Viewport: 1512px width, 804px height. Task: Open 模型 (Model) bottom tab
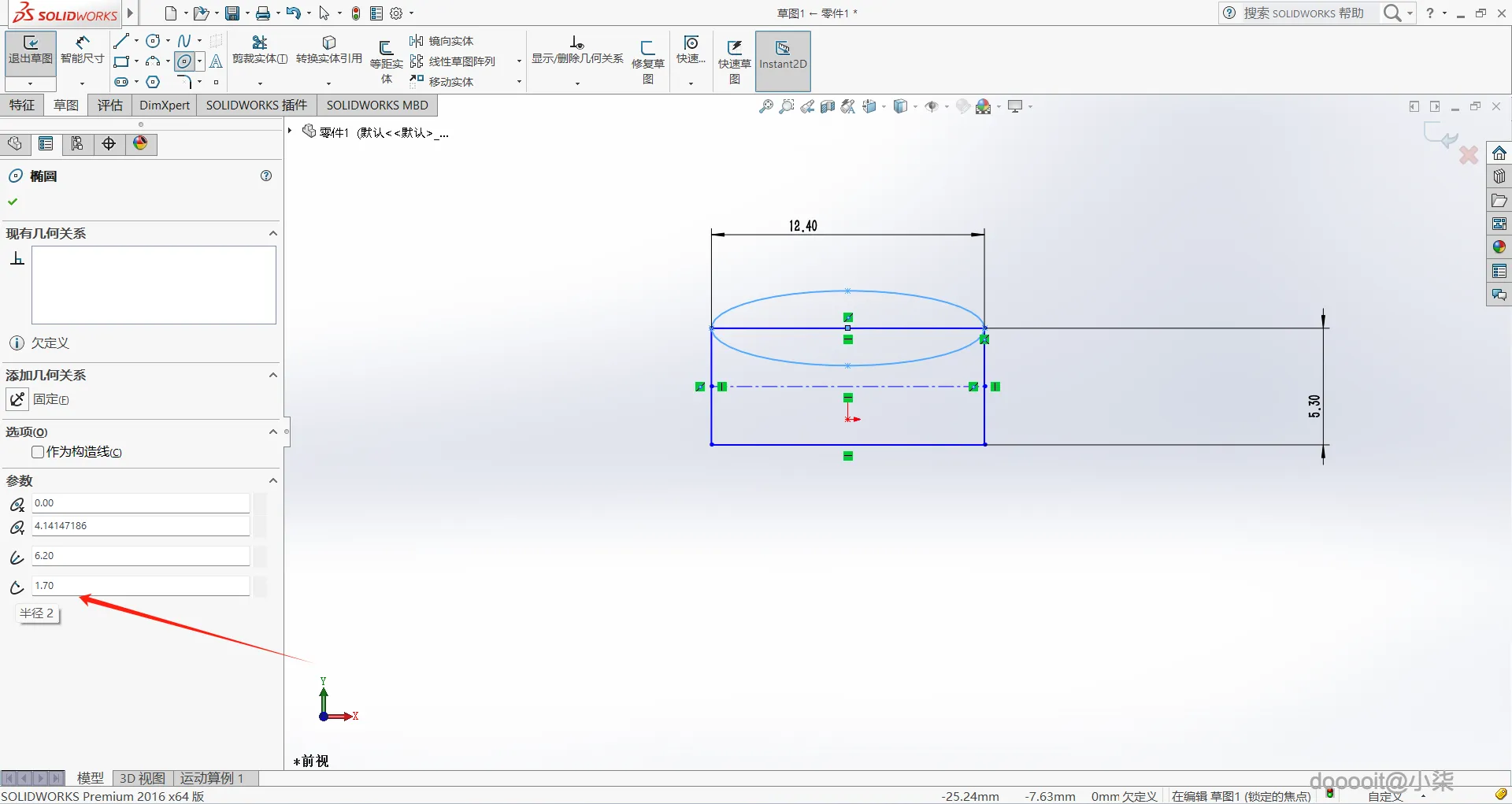pyautogui.click(x=91, y=778)
